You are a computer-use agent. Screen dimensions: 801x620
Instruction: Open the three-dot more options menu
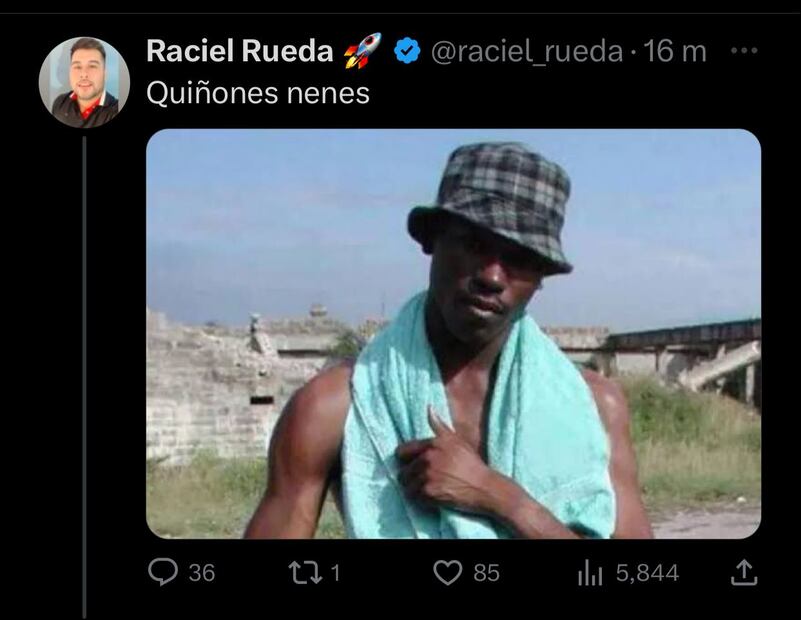(x=744, y=51)
